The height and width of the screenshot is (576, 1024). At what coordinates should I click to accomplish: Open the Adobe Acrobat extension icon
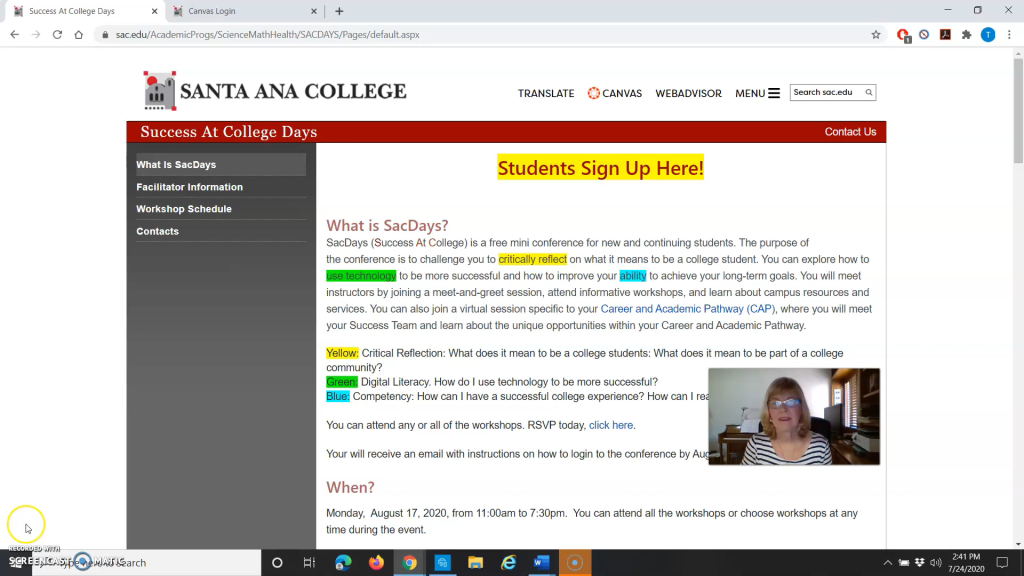coord(945,34)
